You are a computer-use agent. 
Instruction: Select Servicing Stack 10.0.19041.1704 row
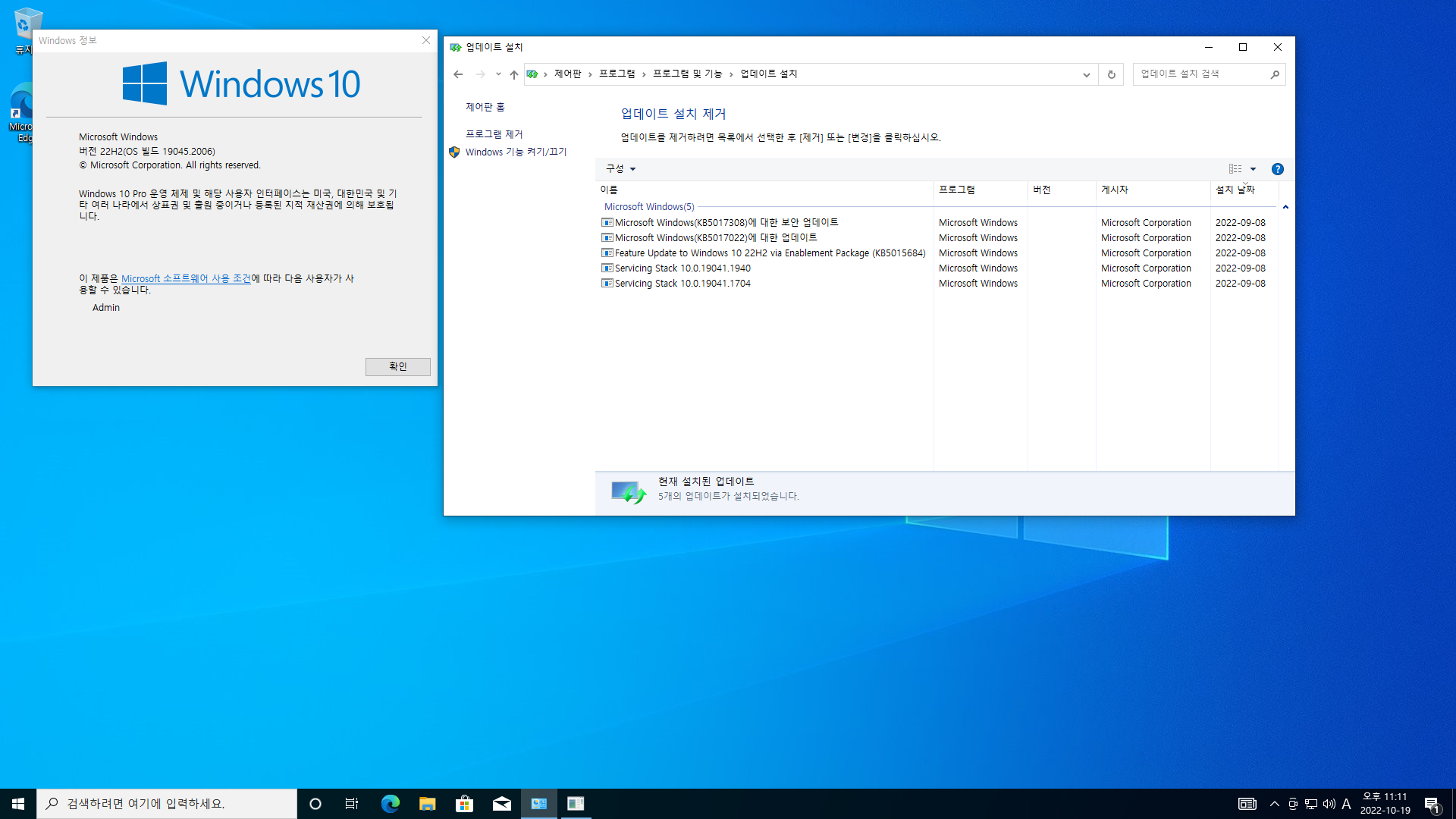(x=938, y=284)
